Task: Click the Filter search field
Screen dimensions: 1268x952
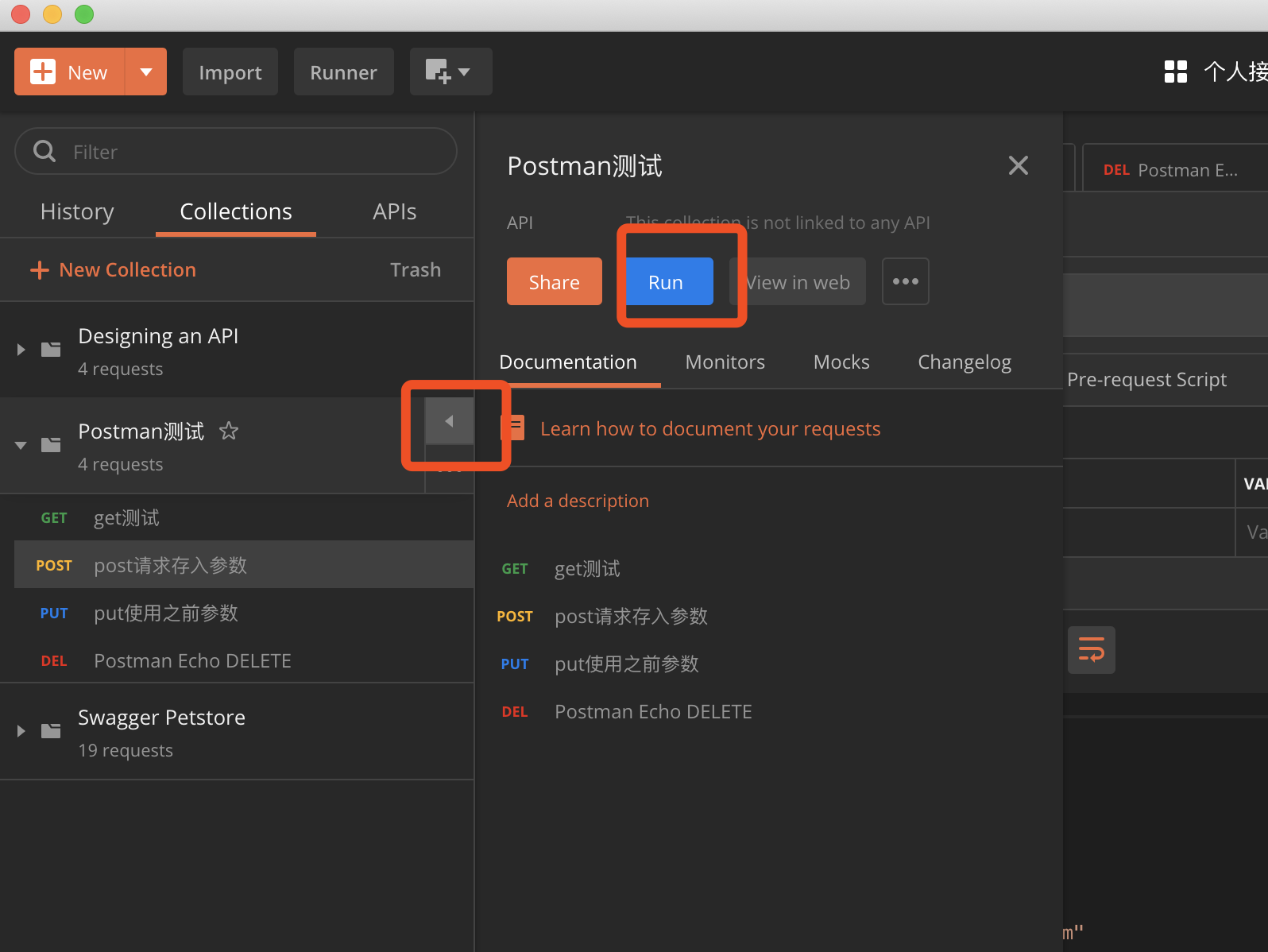Action: pos(236,151)
